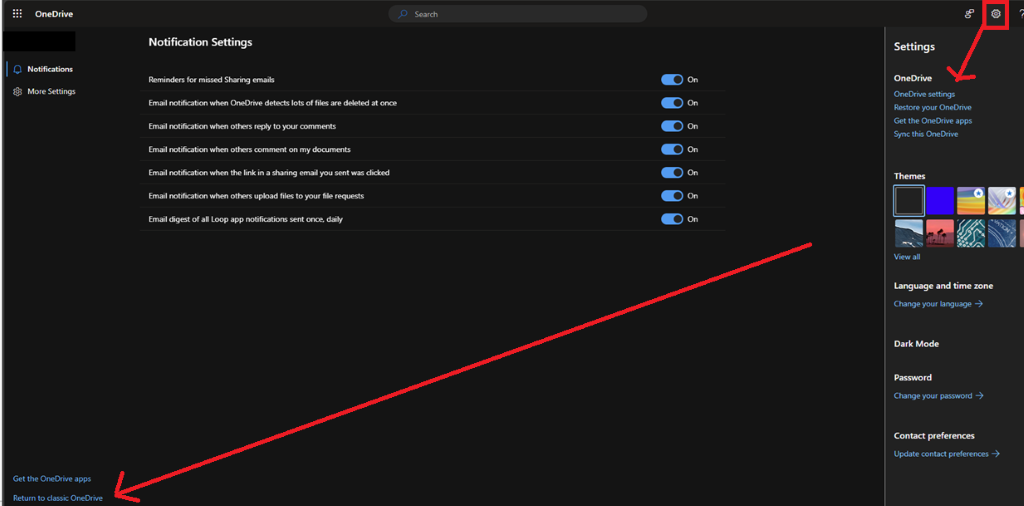This screenshot has height=506, width=1024.
Task: Toggle Reminders for missed Sharing emails
Action: pyautogui.click(x=672, y=80)
